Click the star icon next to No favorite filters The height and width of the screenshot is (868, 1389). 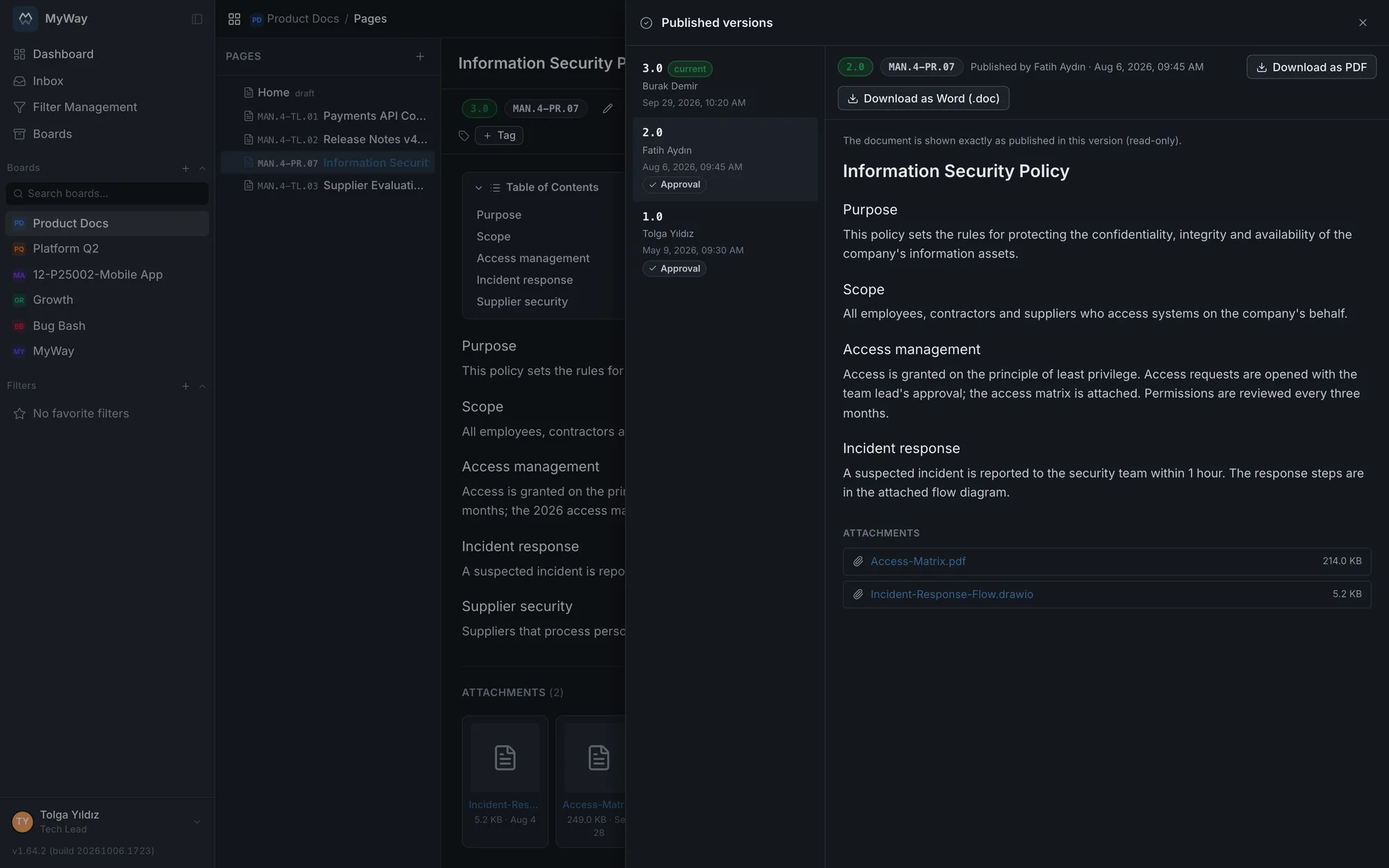coord(19,413)
